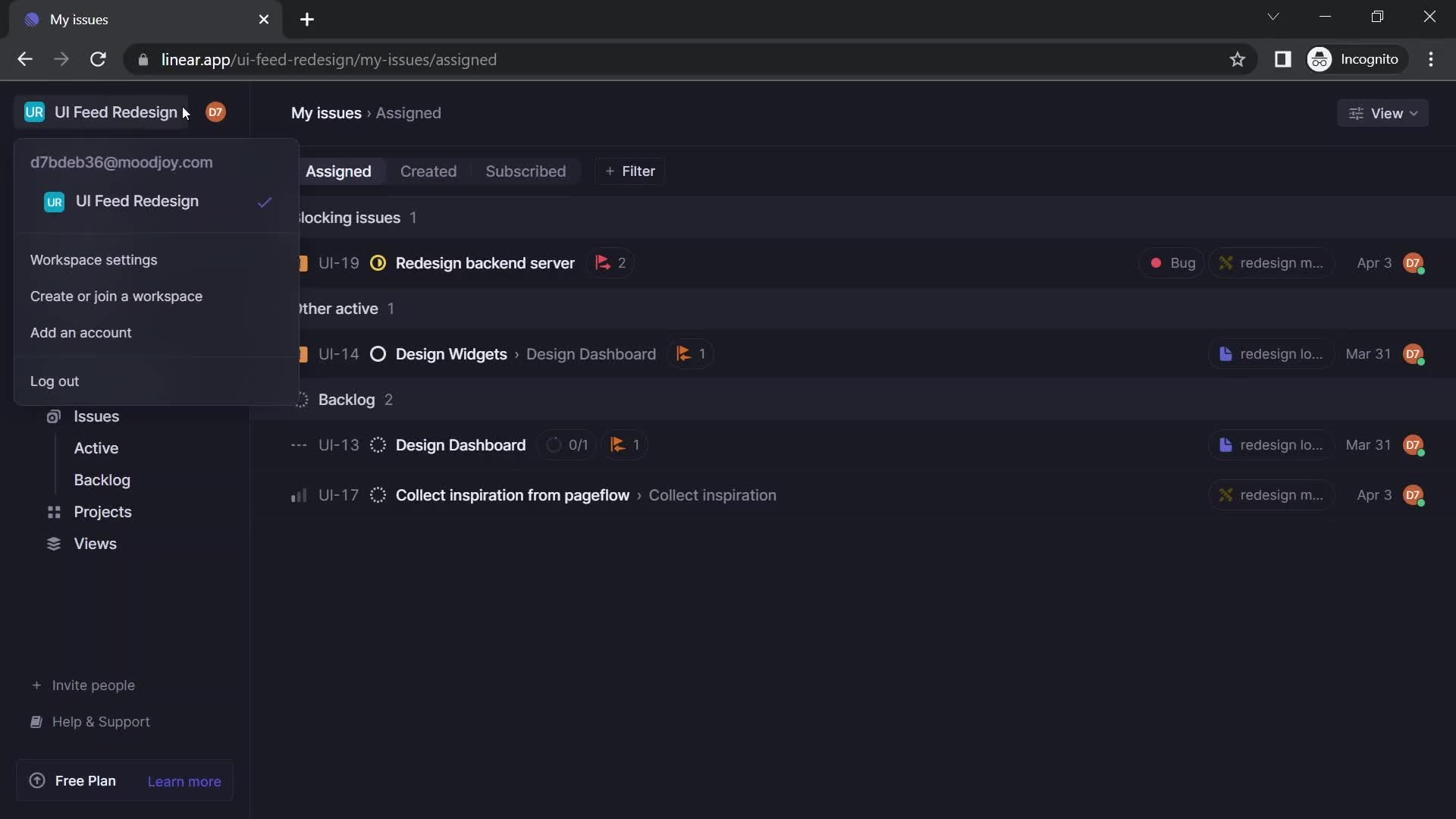Click the assignee avatar on the UI-17 row
The height and width of the screenshot is (819, 1456).
pos(1414,495)
